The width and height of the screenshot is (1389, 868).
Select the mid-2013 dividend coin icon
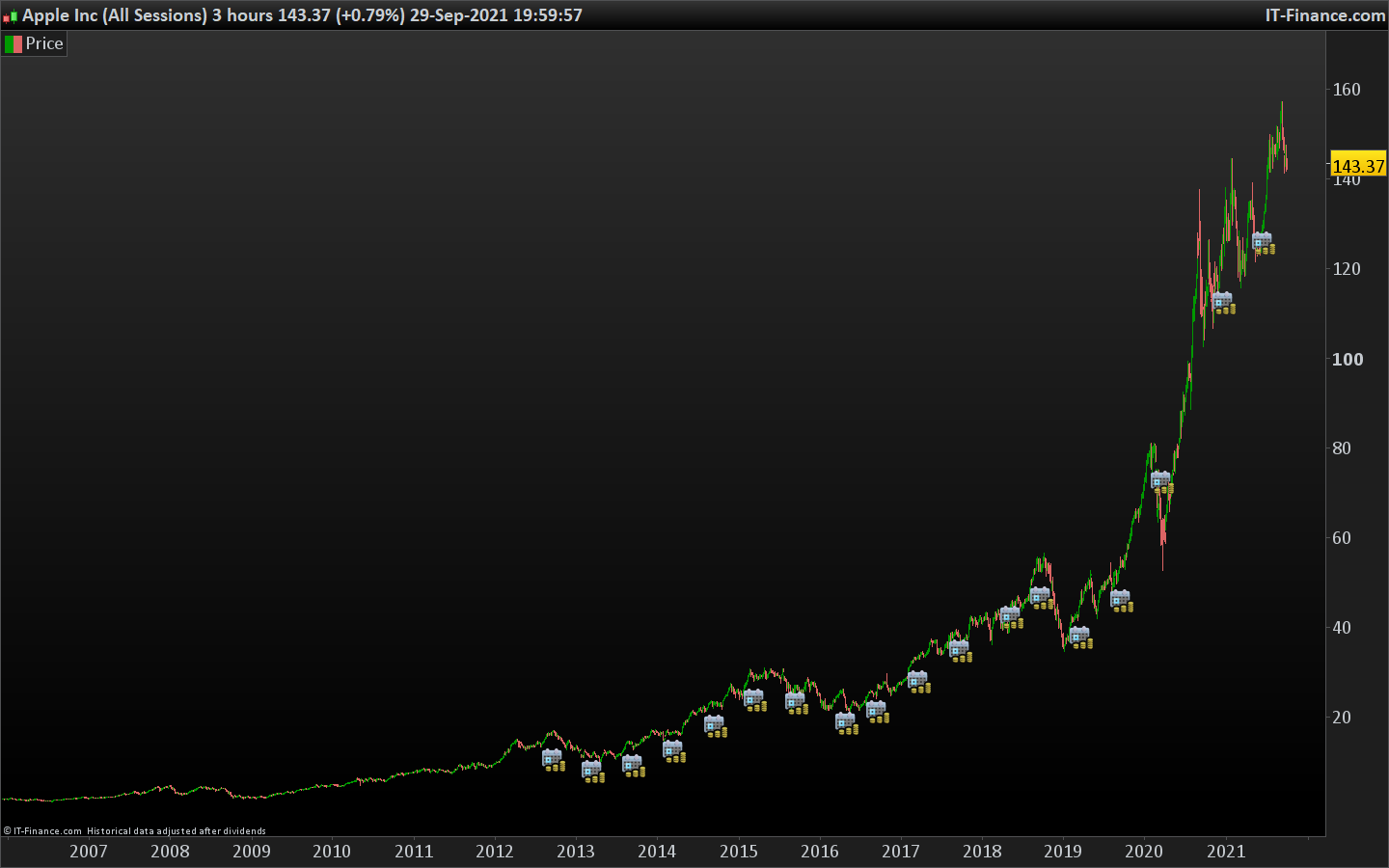(x=634, y=767)
